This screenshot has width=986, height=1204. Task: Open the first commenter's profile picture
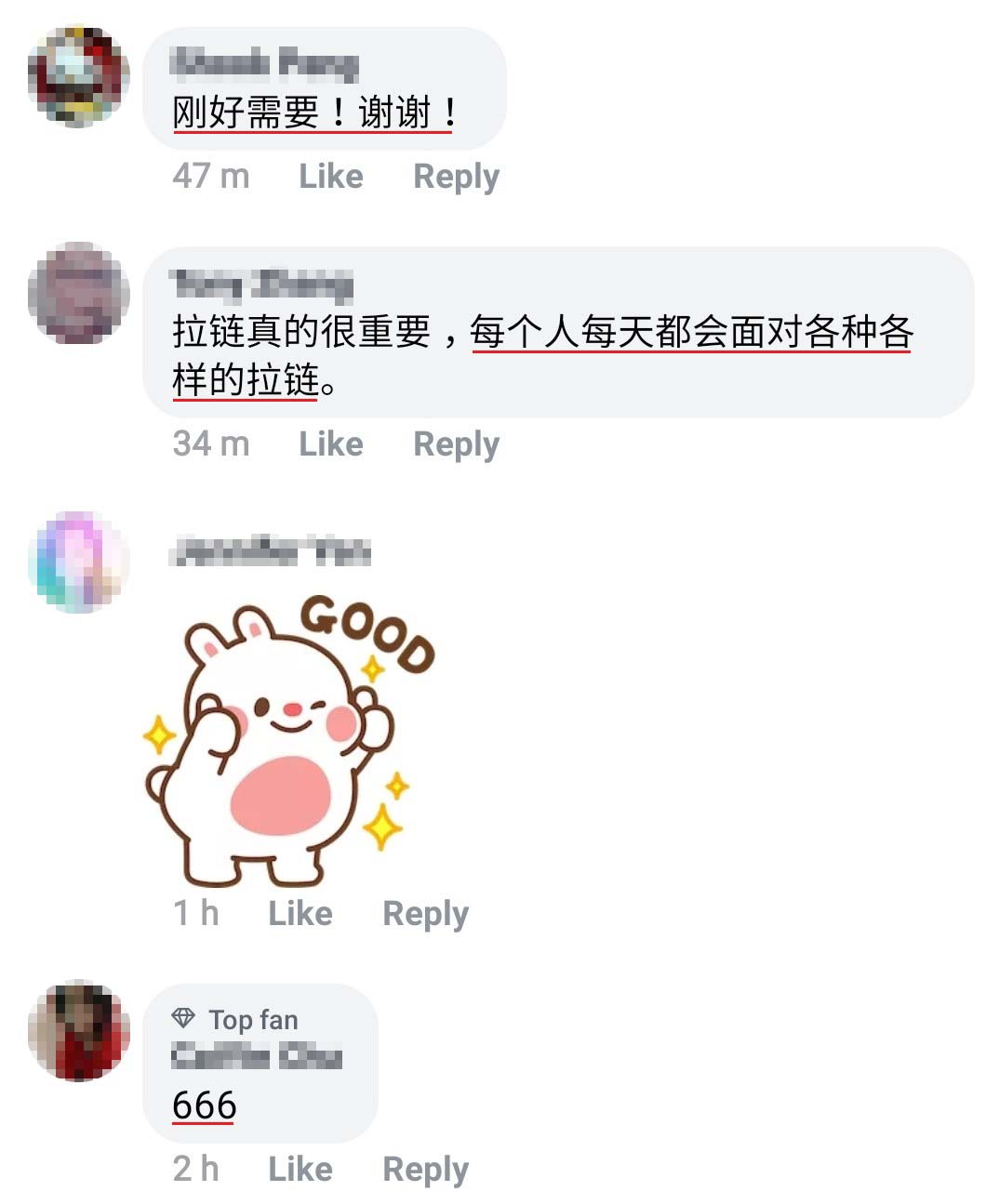[x=78, y=76]
